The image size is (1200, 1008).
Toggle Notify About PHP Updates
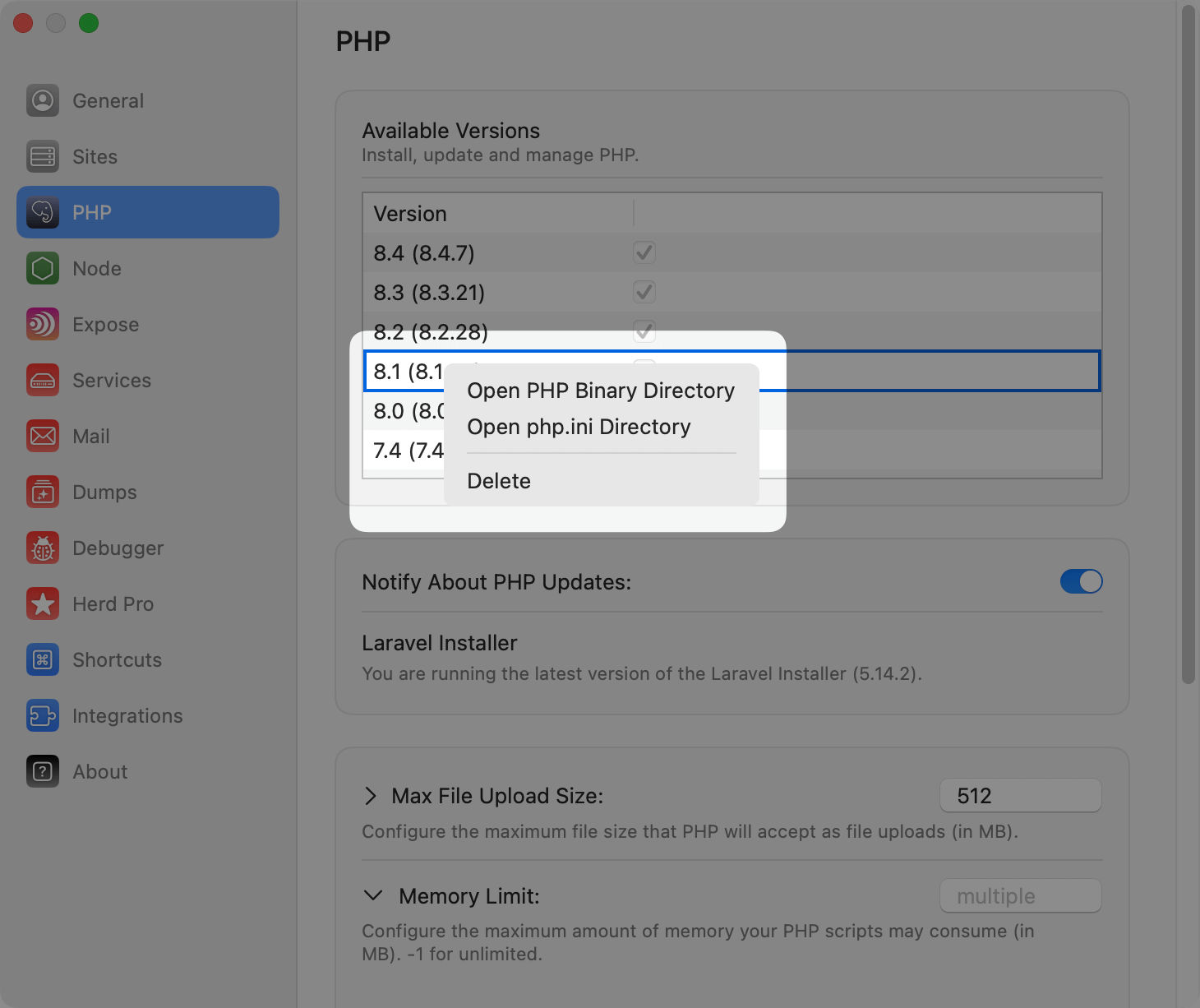click(x=1081, y=581)
